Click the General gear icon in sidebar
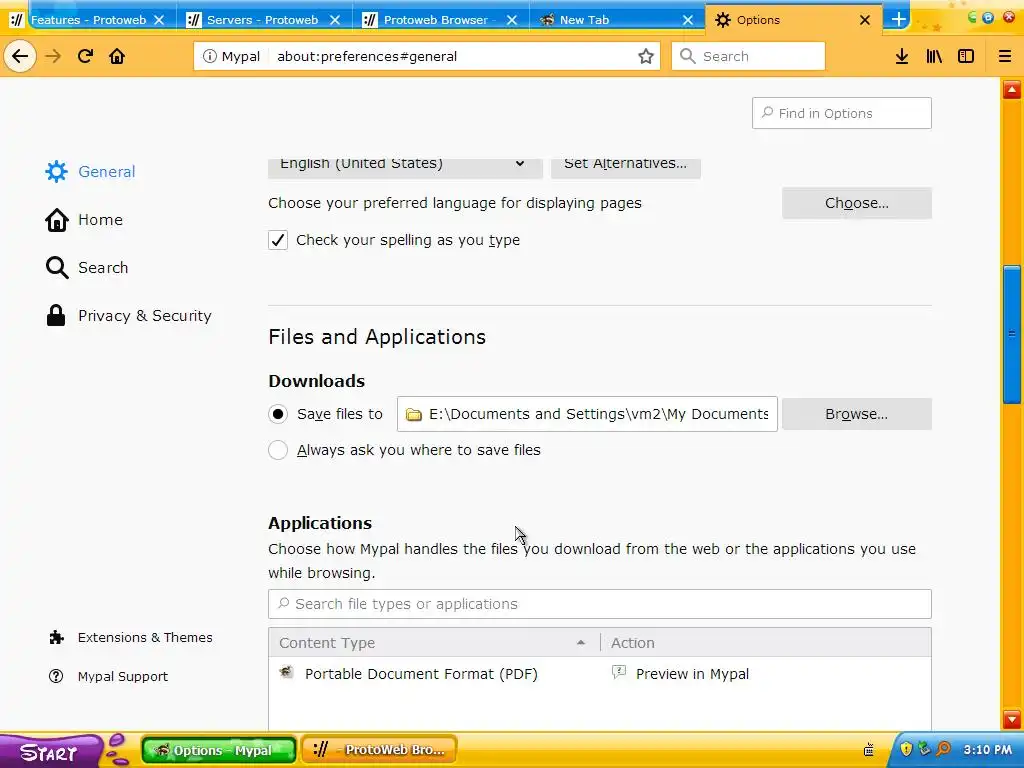 point(56,172)
